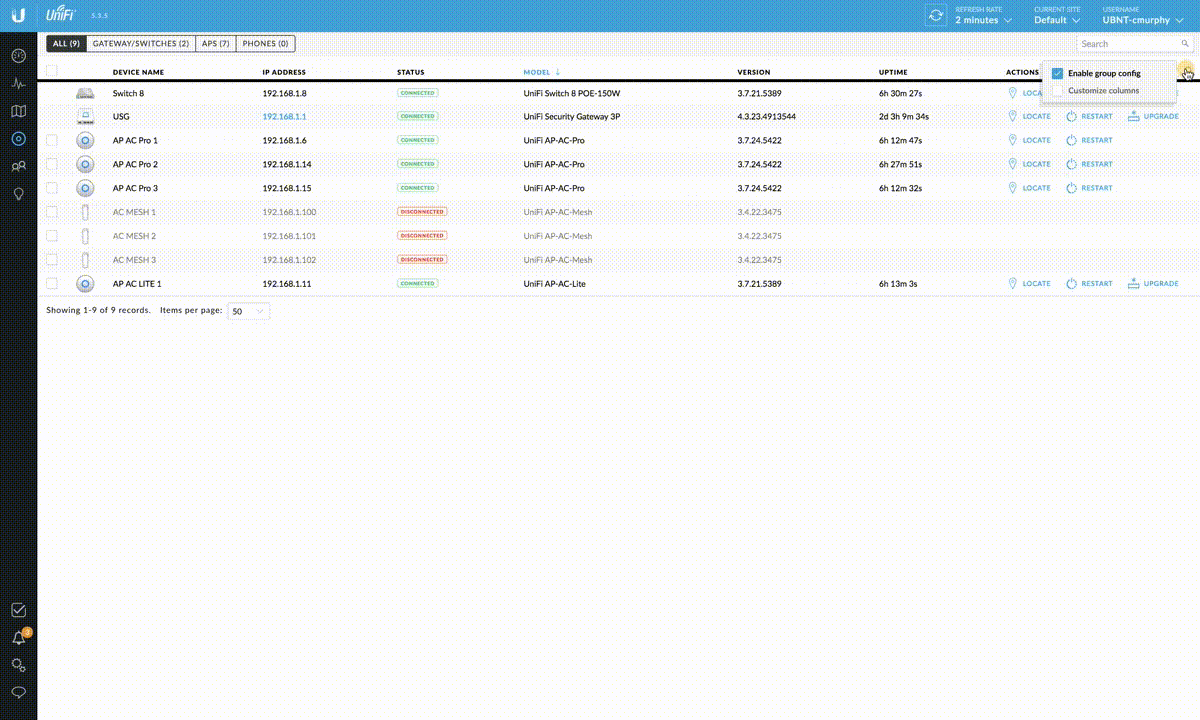Open the live chat support icon
This screenshot has height=720, width=1200.
coord(18,692)
